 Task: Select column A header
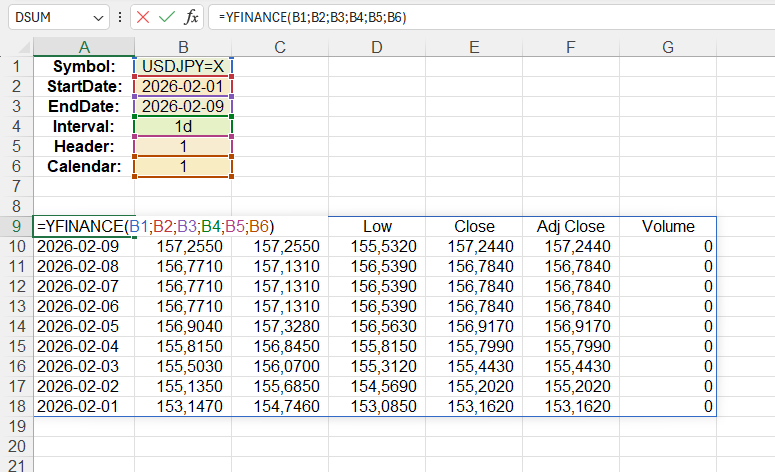tap(84, 47)
